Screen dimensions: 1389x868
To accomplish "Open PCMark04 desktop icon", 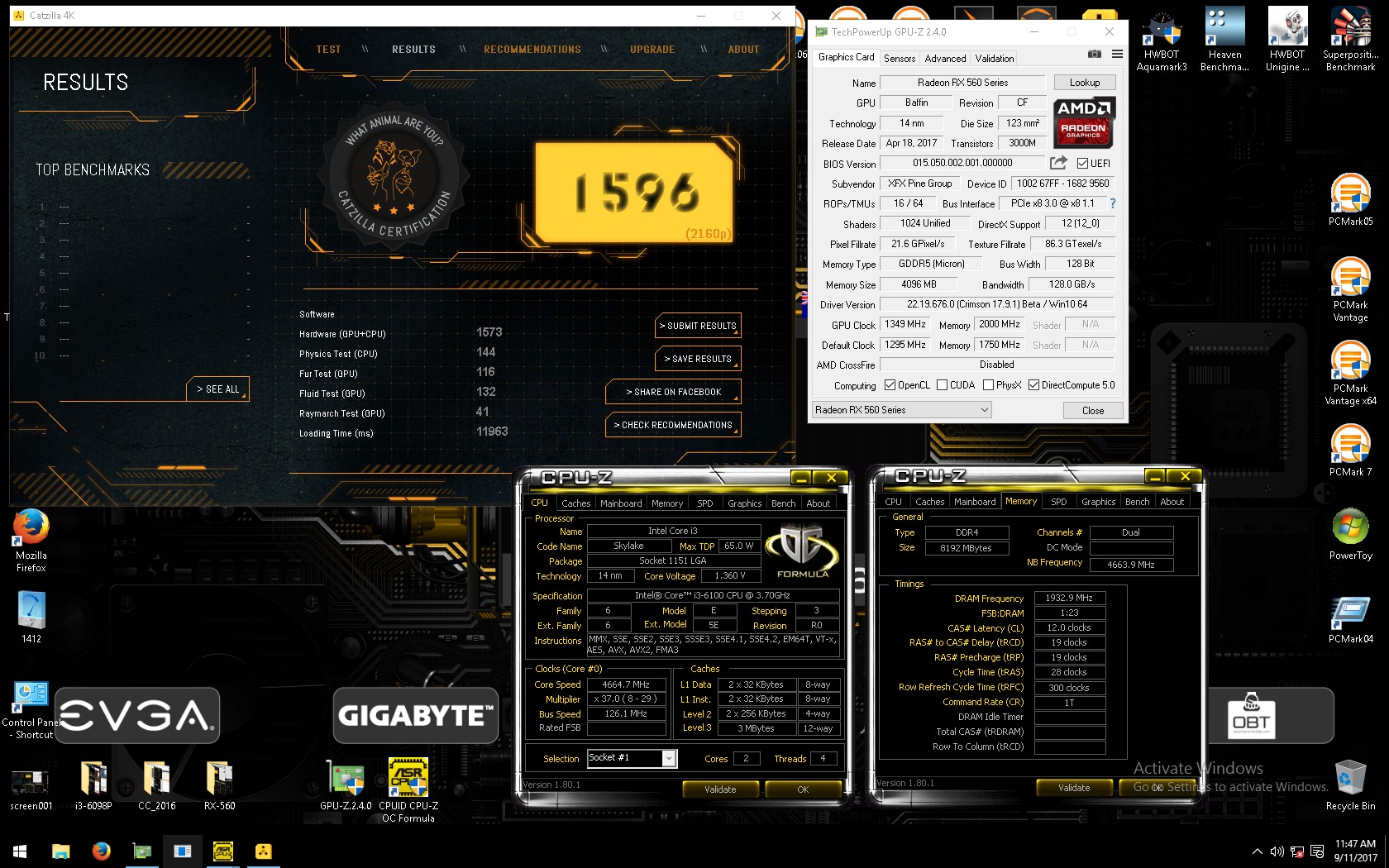I will pos(1350,618).
